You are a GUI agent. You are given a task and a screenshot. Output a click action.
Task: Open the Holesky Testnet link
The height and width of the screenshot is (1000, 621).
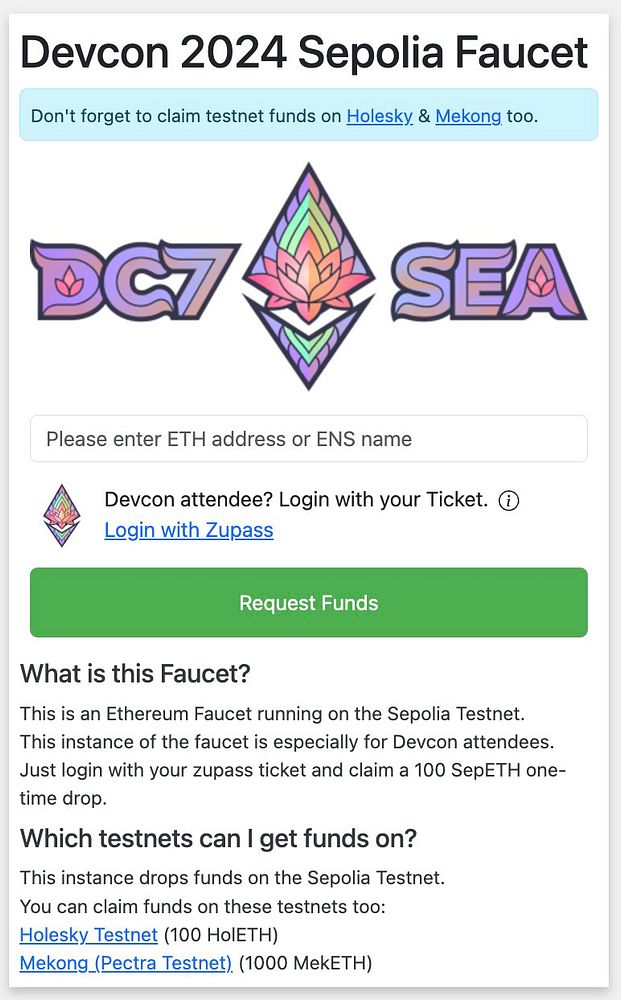click(x=89, y=935)
